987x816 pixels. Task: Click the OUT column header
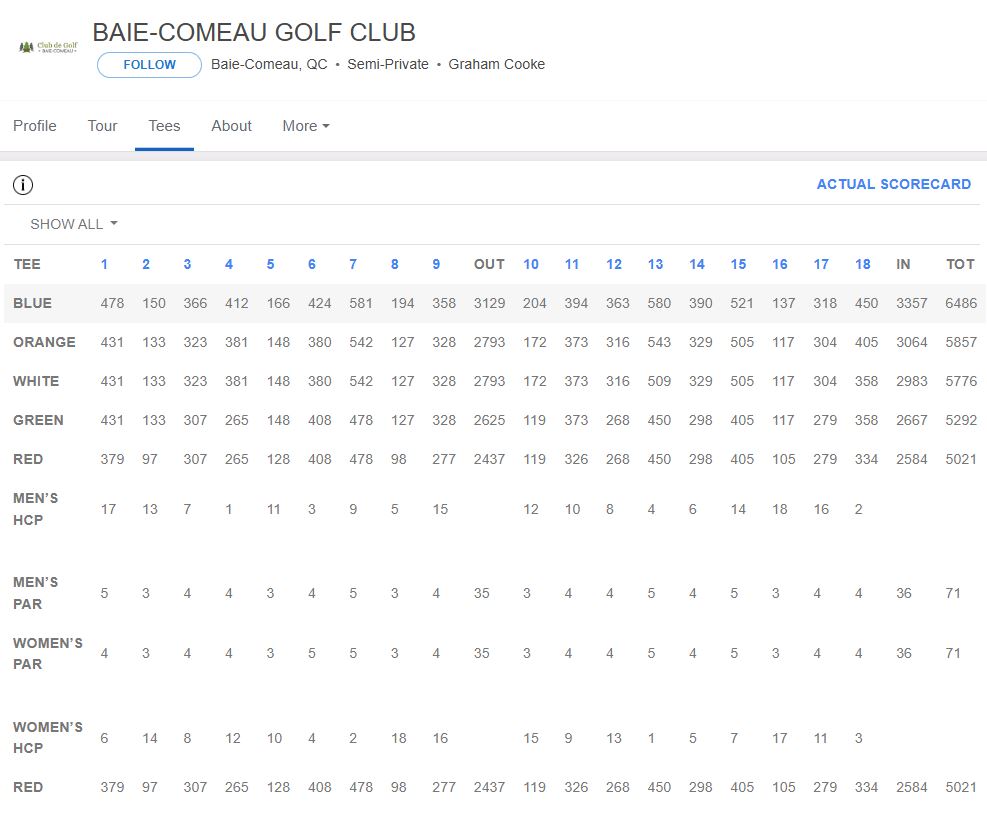tap(489, 264)
